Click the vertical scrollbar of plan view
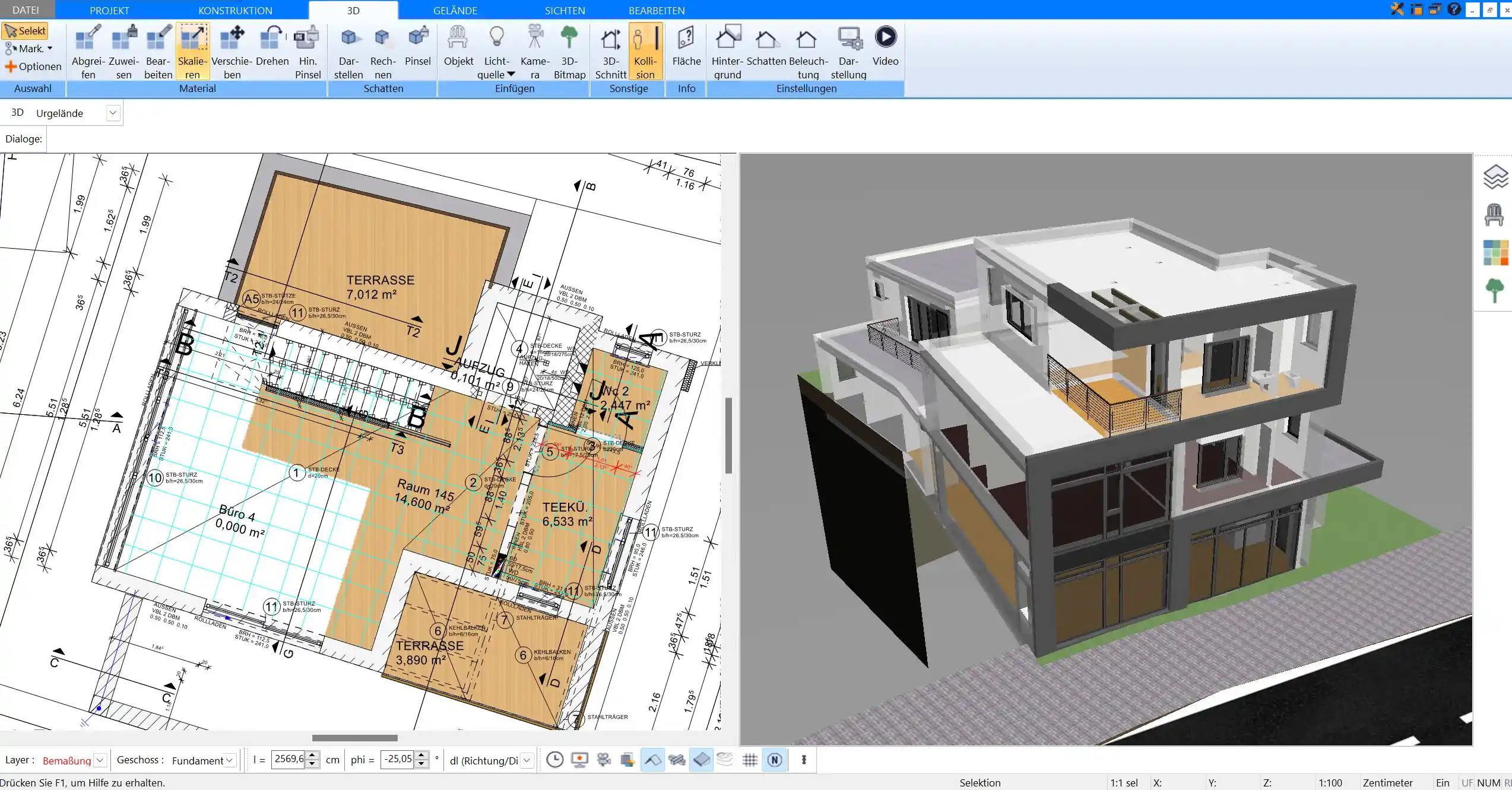The height and width of the screenshot is (790, 1512). tap(728, 435)
